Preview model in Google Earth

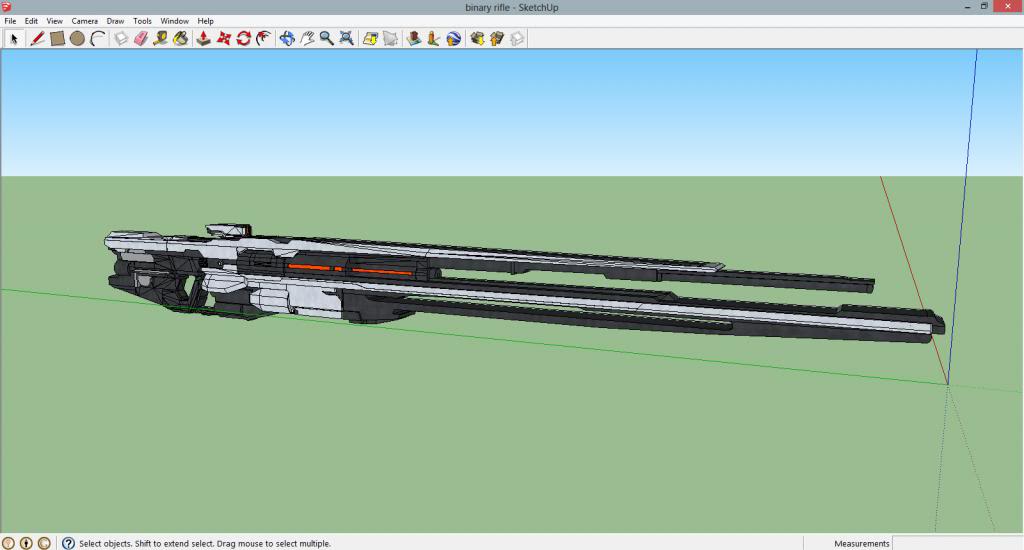(454, 39)
